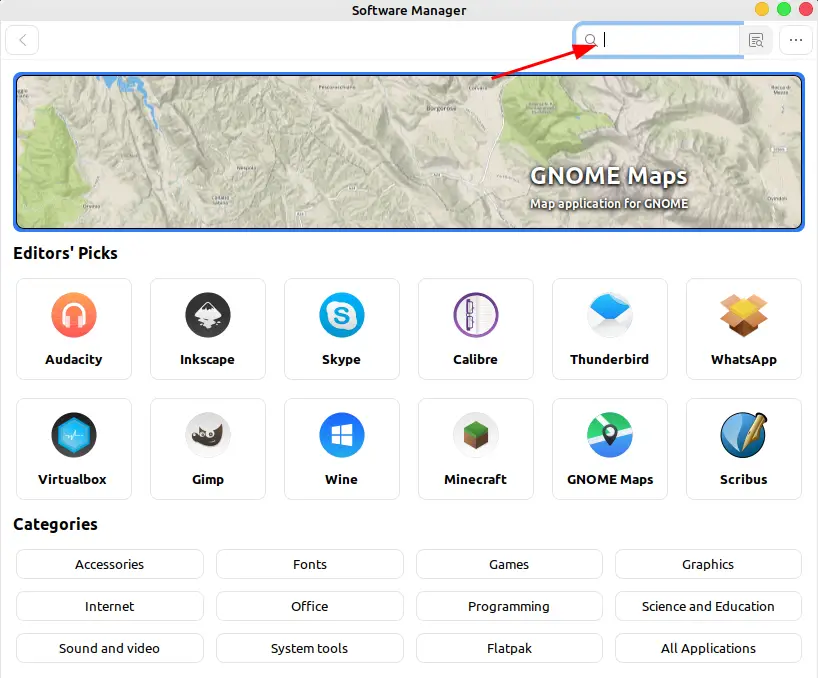Open the Minecraft app tile
The width and height of the screenshot is (818, 678).
point(476,449)
